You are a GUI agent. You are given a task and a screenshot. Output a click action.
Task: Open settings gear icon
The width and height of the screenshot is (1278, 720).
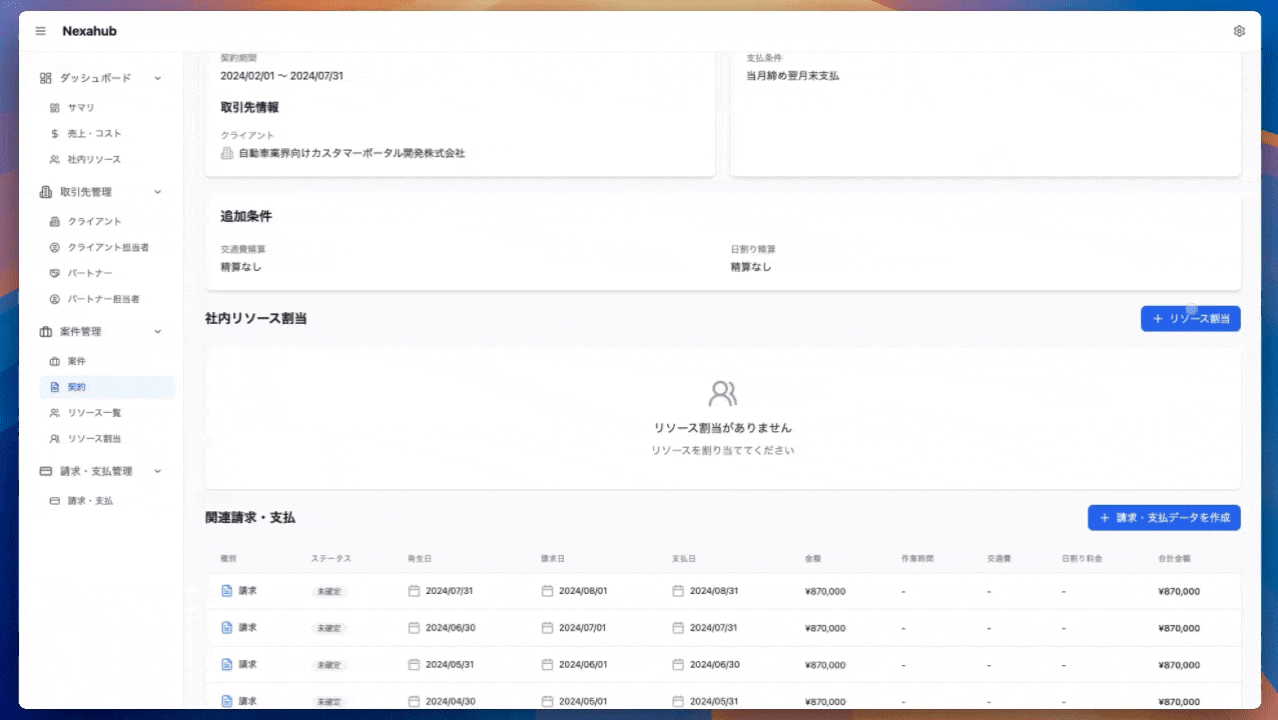1239,31
